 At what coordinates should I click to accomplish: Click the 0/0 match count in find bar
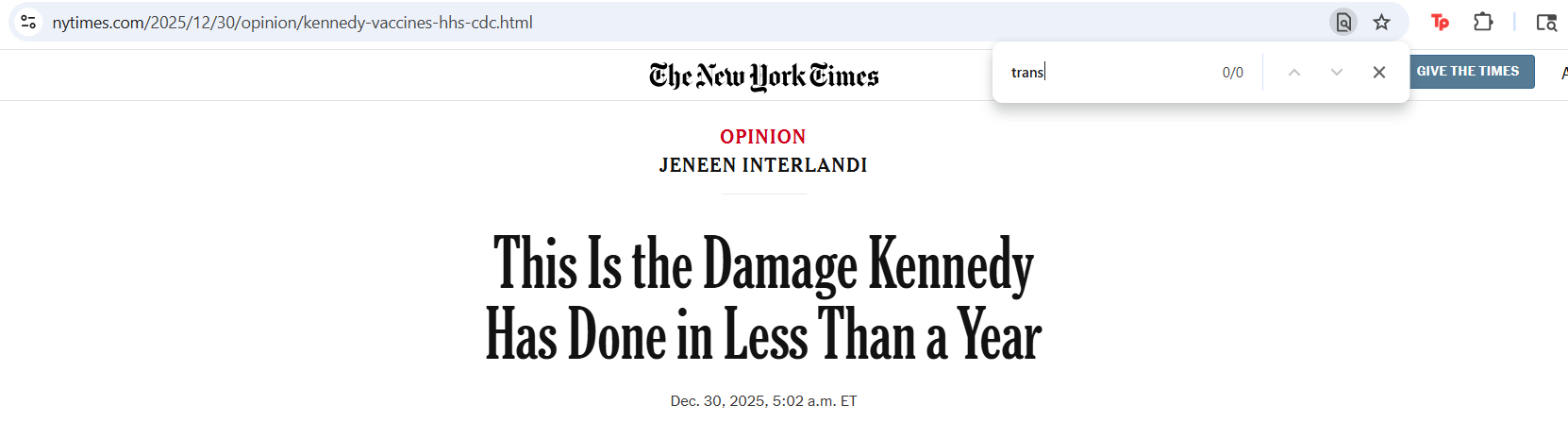[1232, 73]
